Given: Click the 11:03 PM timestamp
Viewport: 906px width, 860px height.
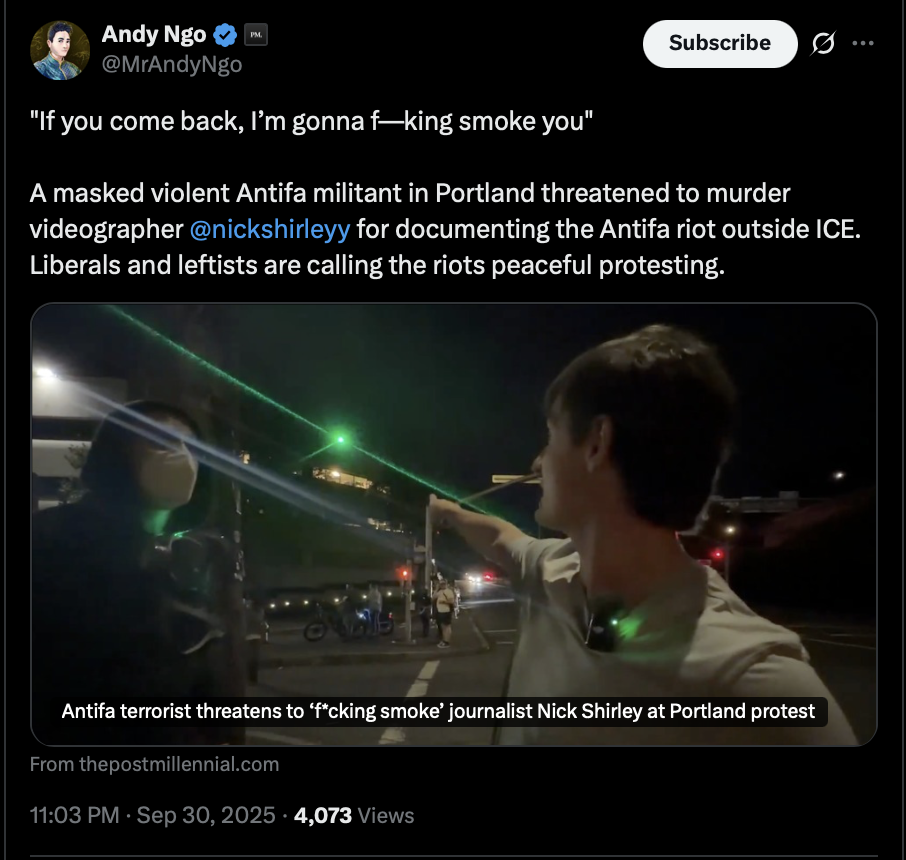Looking at the screenshot, I should pos(76,815).
